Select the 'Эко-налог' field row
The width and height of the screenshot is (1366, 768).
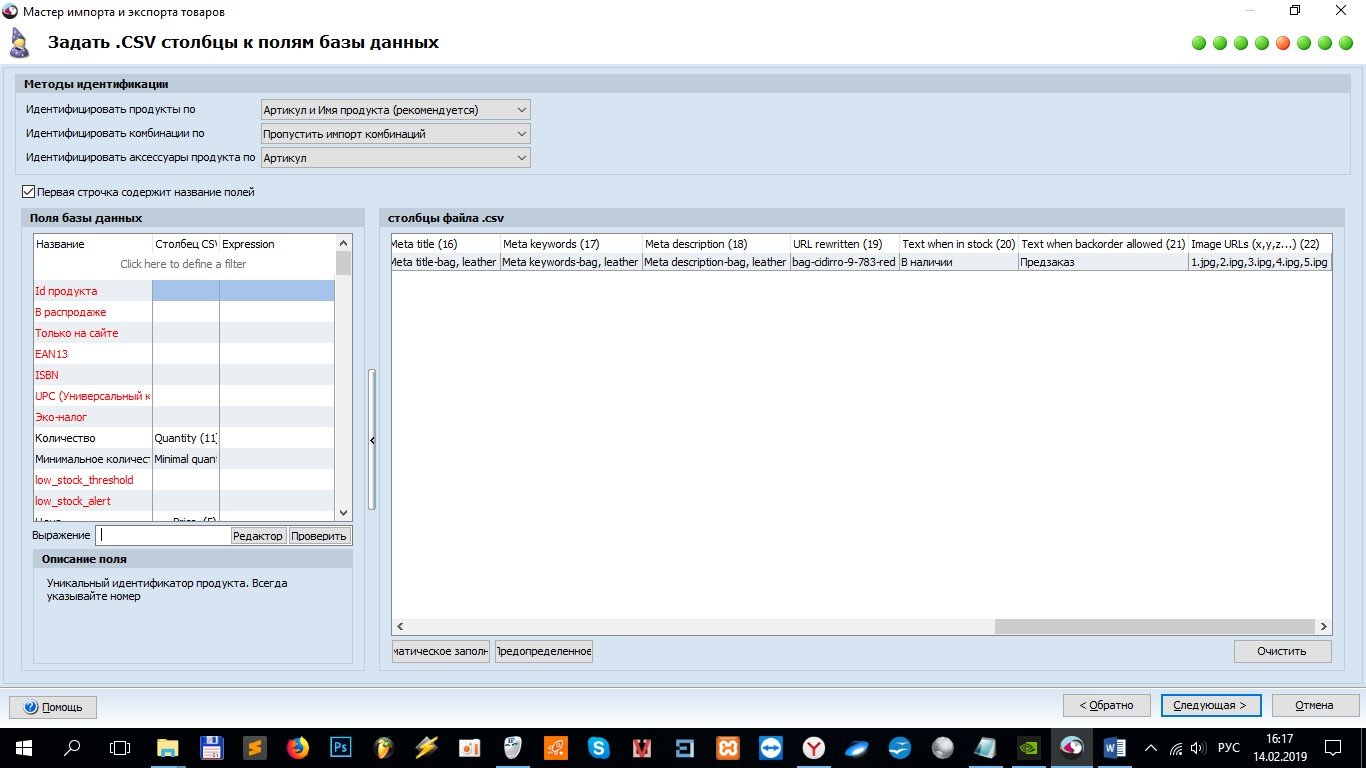click(x=184, y=417)
